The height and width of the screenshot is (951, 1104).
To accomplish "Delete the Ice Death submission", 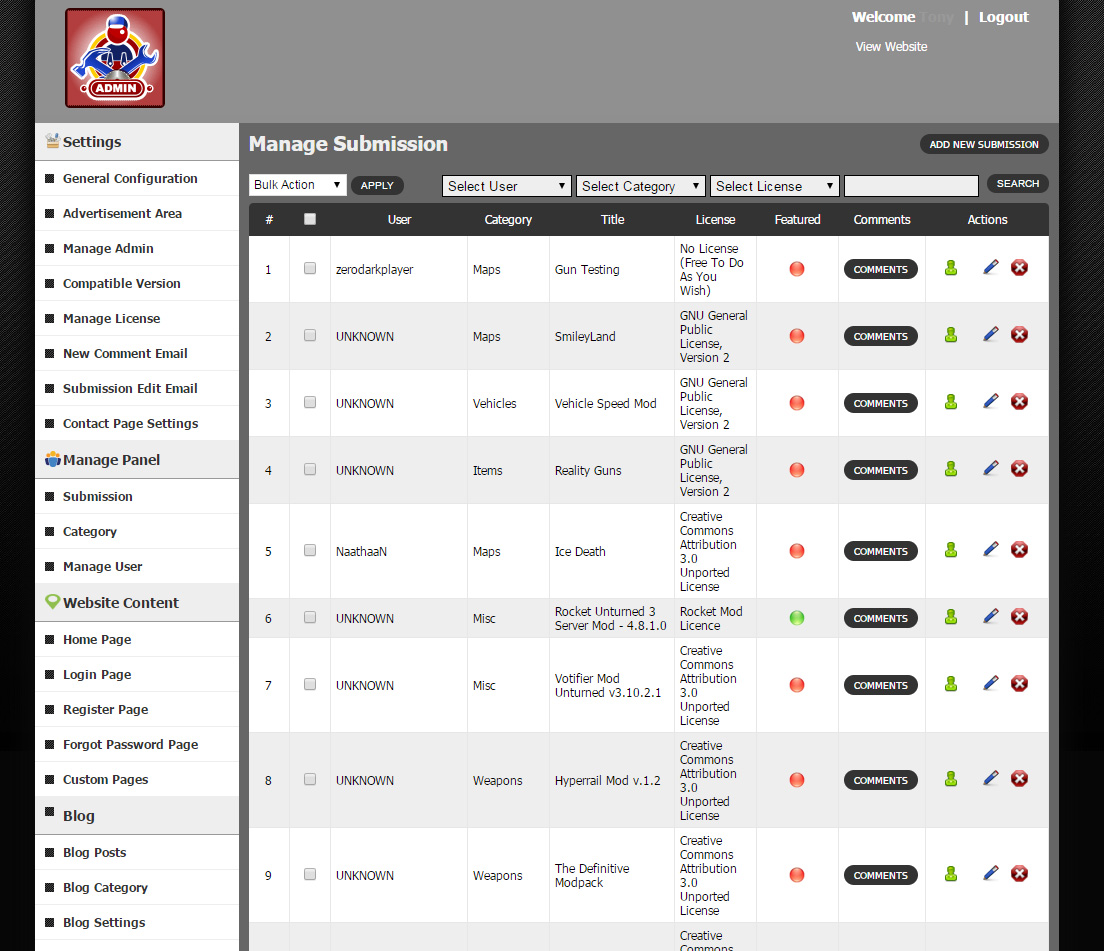I will point(1019,549).
